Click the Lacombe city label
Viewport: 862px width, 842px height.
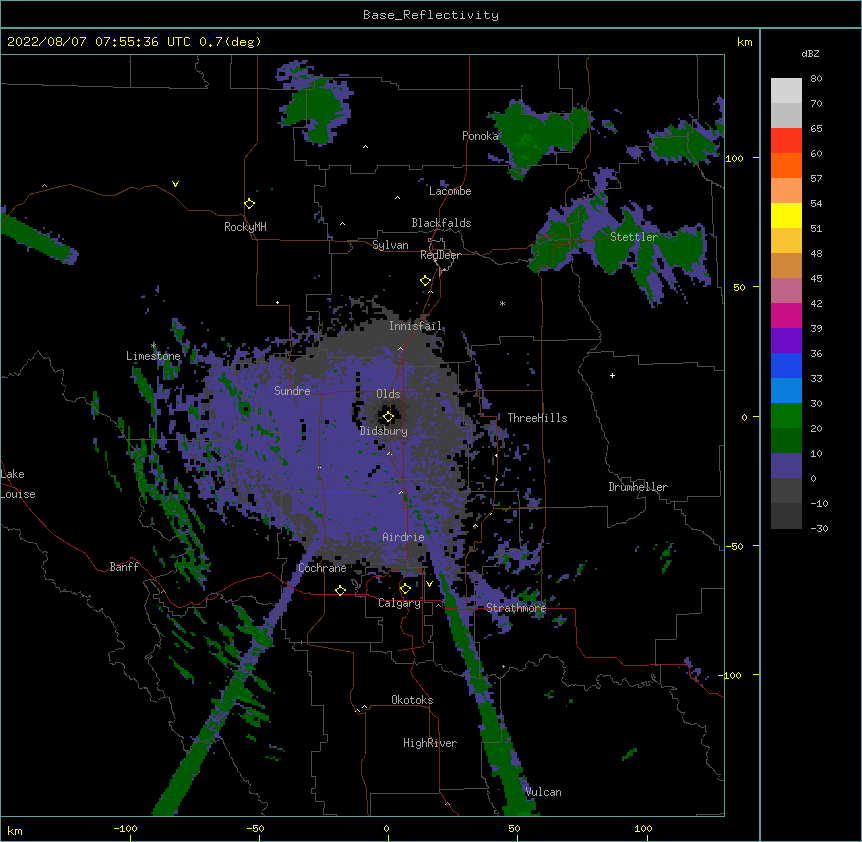pos(450,191)
